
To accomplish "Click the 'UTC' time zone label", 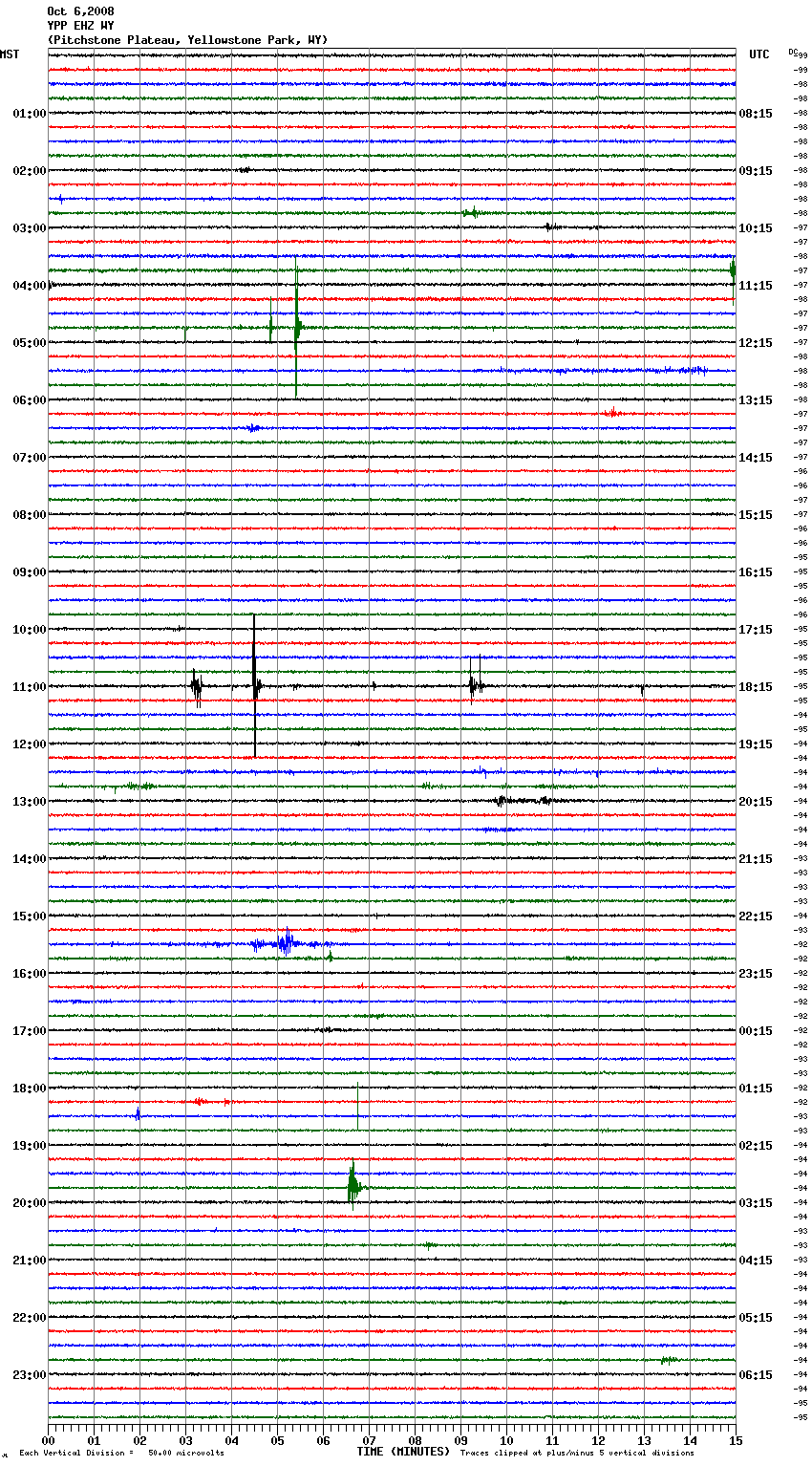I will click(759, 54).
